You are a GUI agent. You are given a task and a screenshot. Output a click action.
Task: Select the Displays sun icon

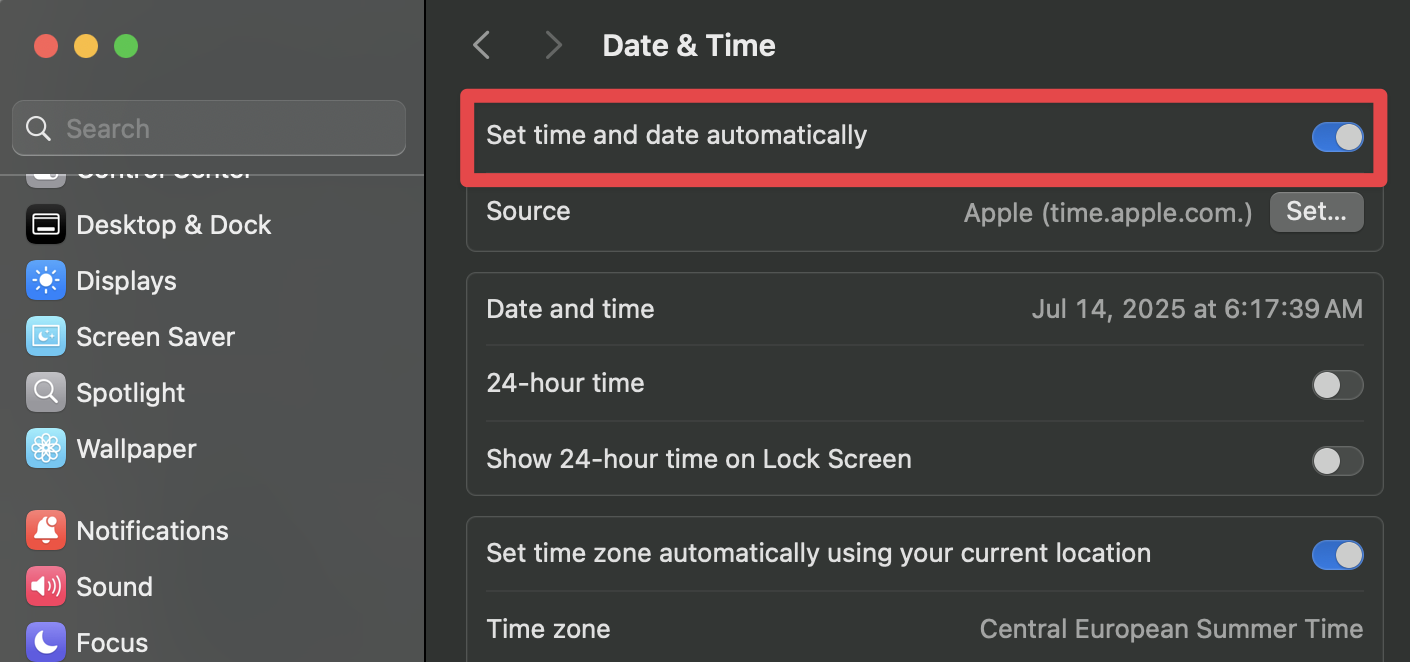click(46, 281)
